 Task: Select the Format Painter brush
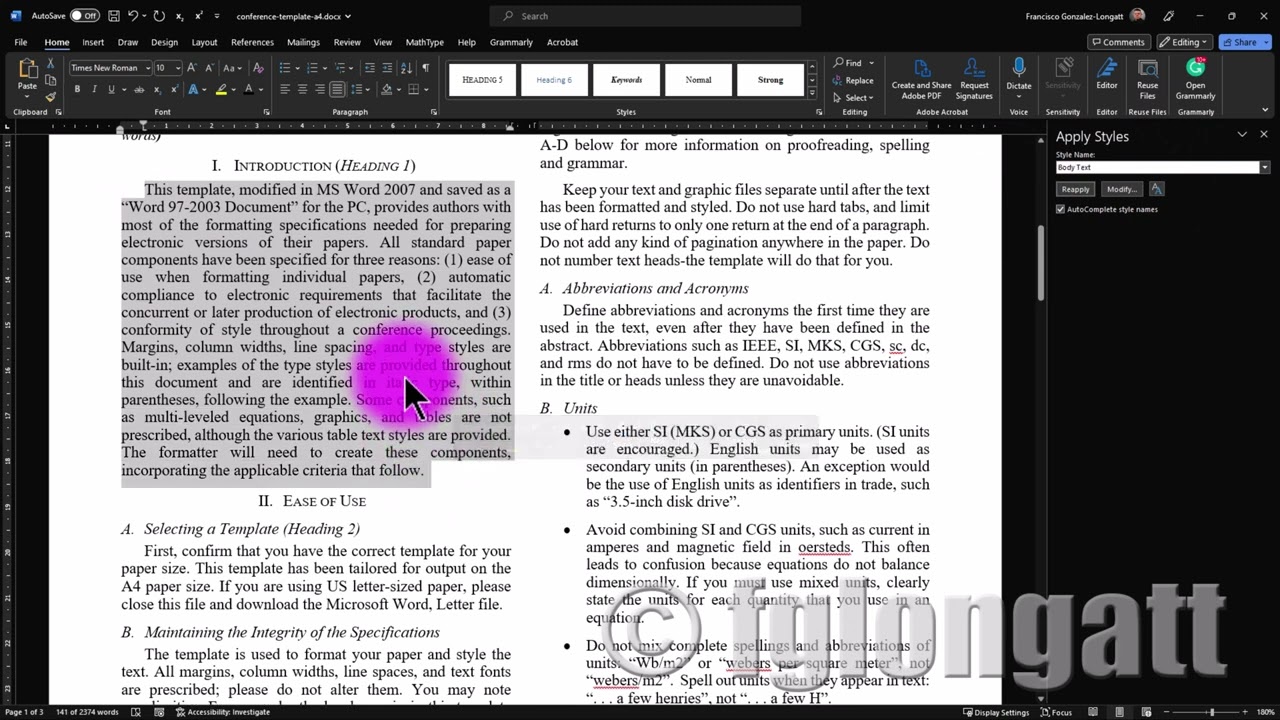pos(51,97)
